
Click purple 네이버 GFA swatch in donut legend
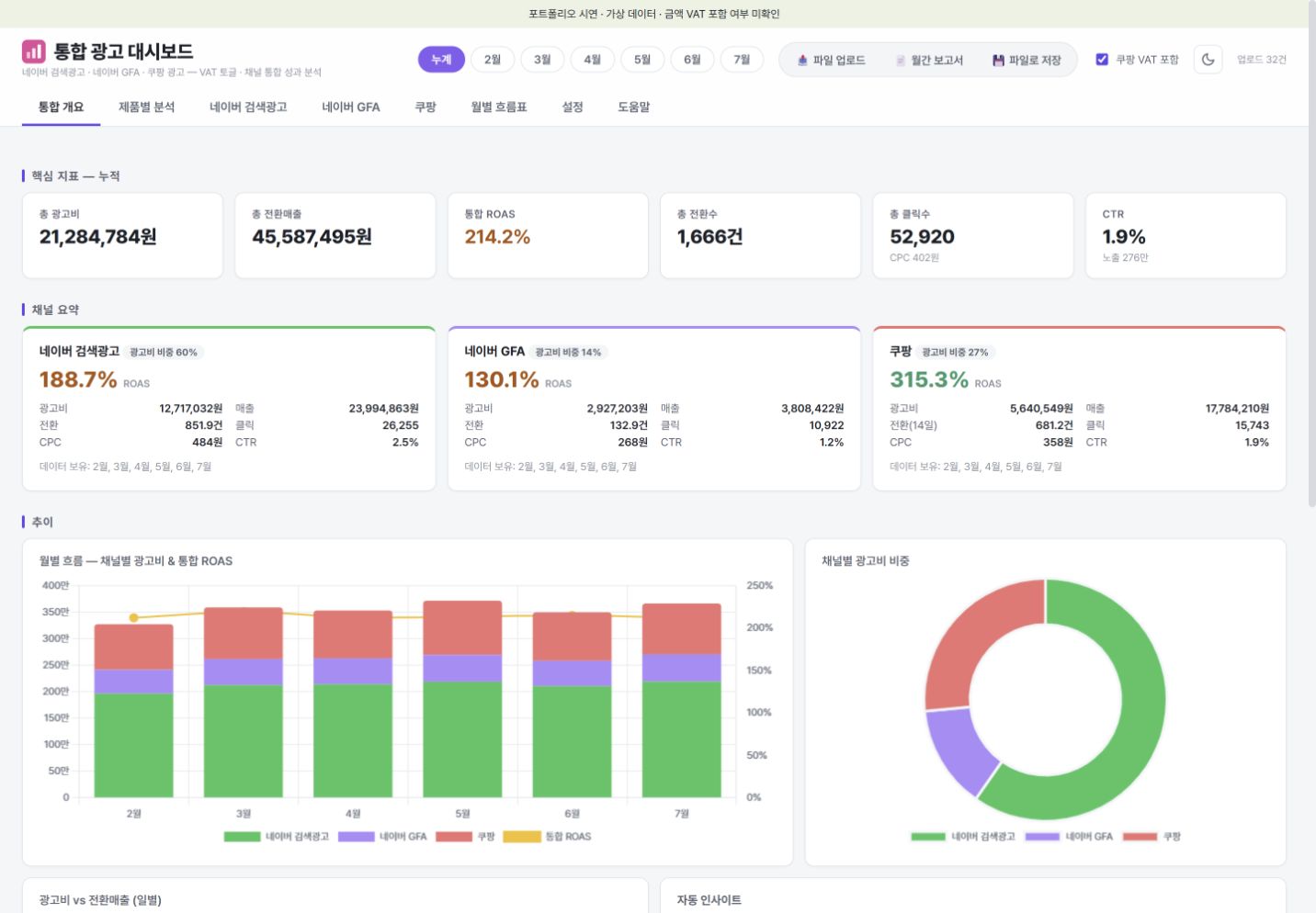coord(1043,837)
